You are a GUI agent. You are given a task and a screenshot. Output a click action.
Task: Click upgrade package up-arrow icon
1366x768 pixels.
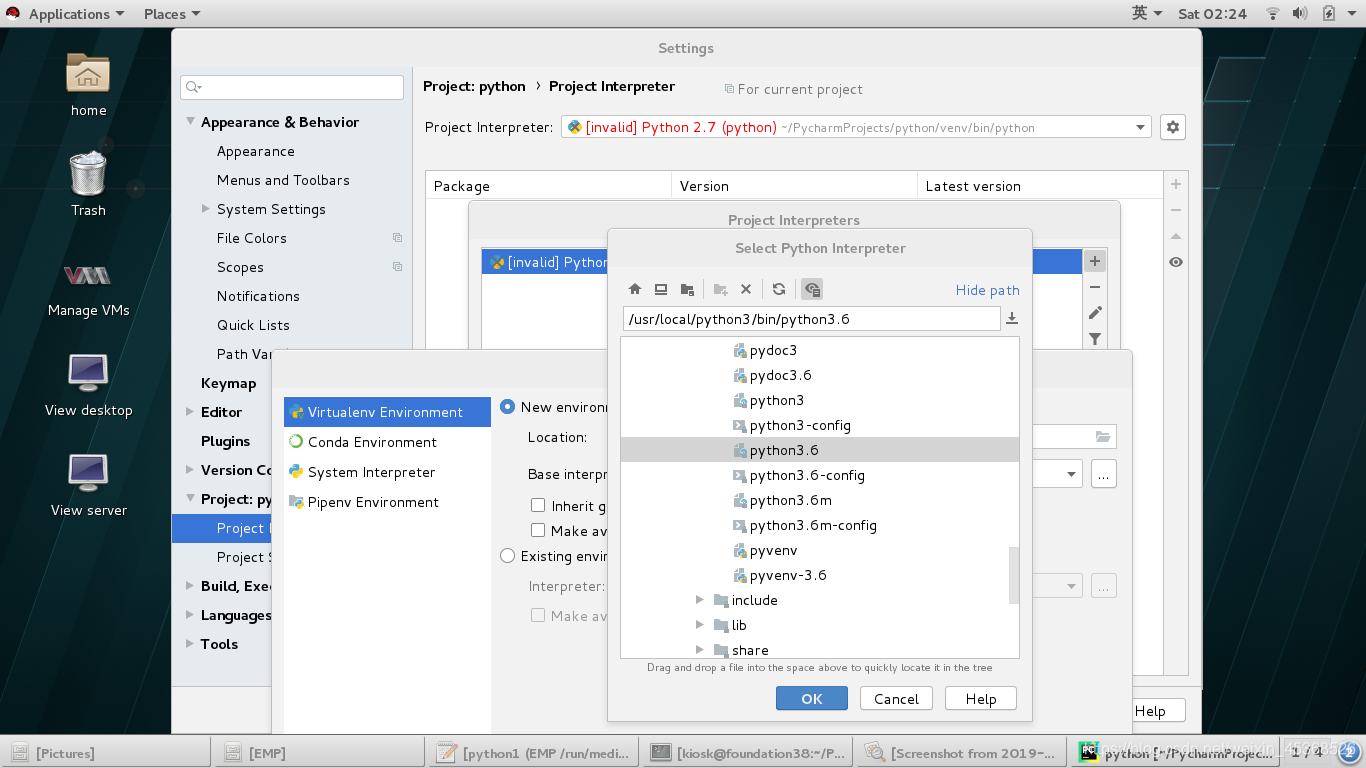1176,236
